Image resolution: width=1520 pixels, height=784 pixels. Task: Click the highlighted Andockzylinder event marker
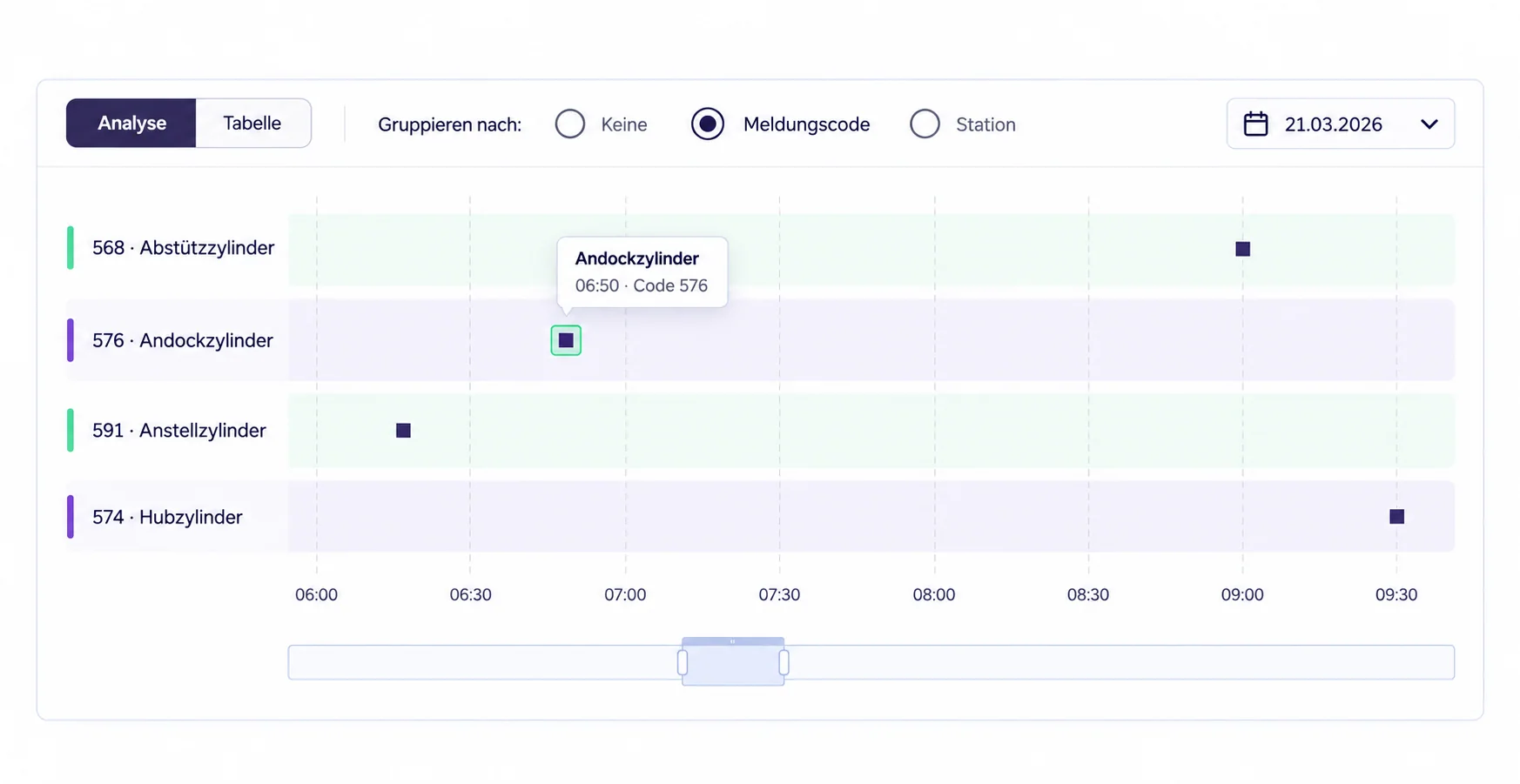[x=566, y=340]
